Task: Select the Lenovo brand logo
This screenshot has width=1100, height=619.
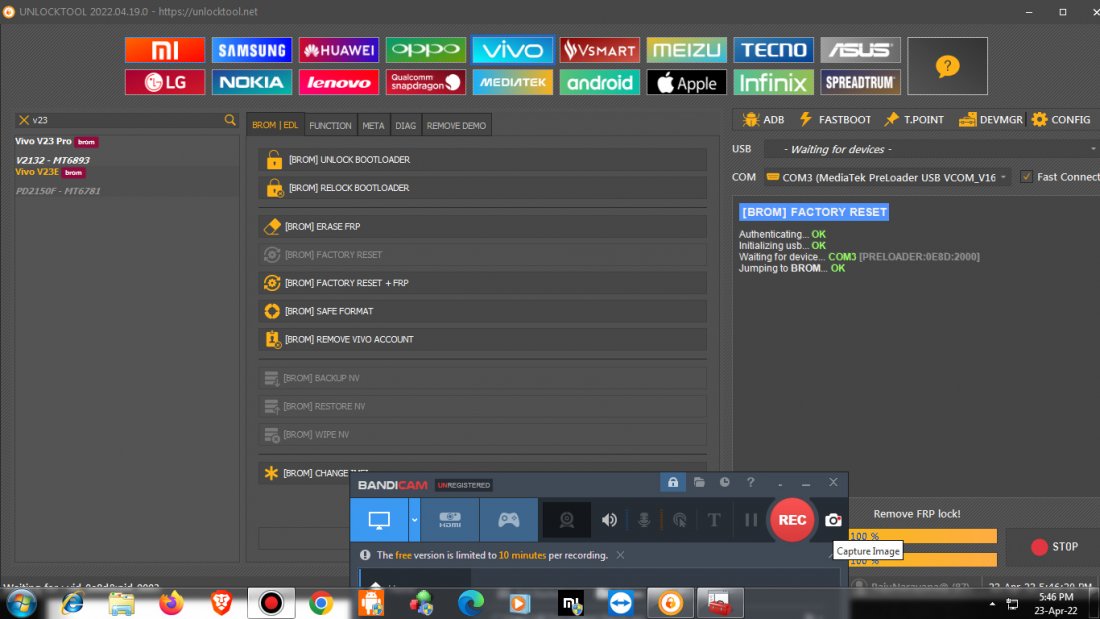Action: (339, 82)
